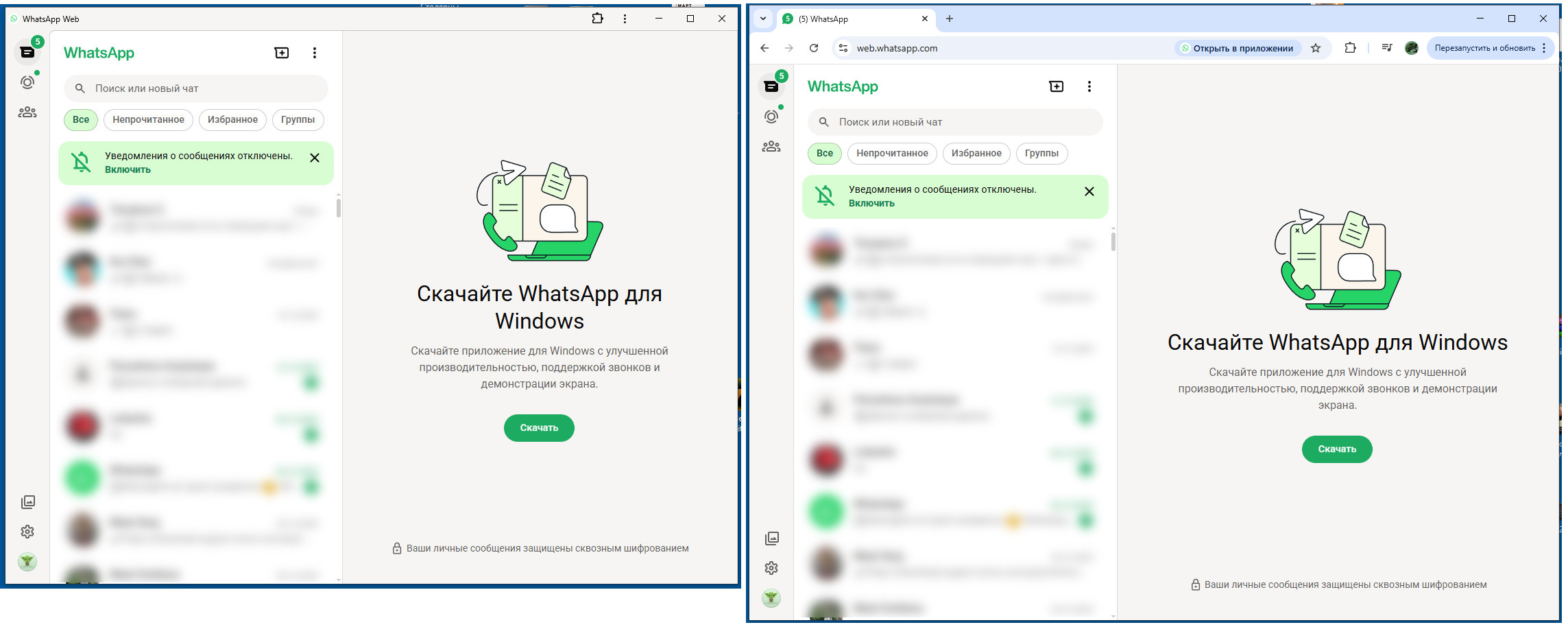This screenshot has width=1568, height=627.
Task: Open a new tab in Chrome
Action: tap(950, 19)
